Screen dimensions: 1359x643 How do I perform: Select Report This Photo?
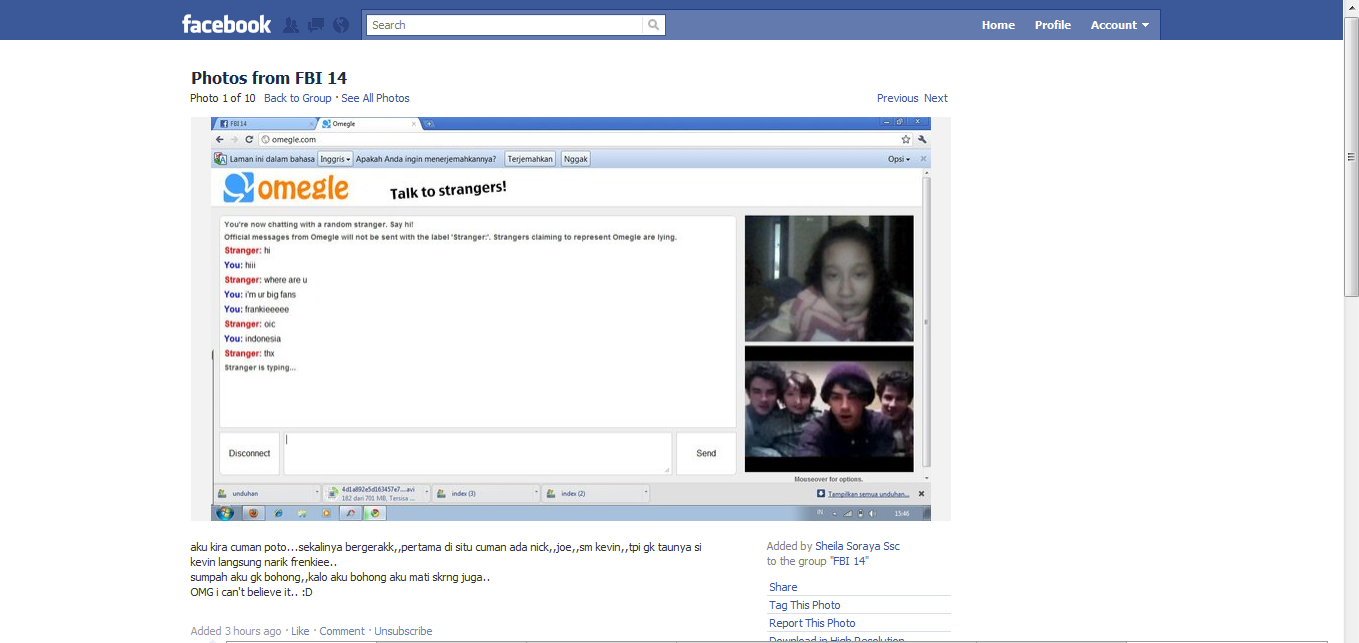pyautogui.click(x=812, y=623)
